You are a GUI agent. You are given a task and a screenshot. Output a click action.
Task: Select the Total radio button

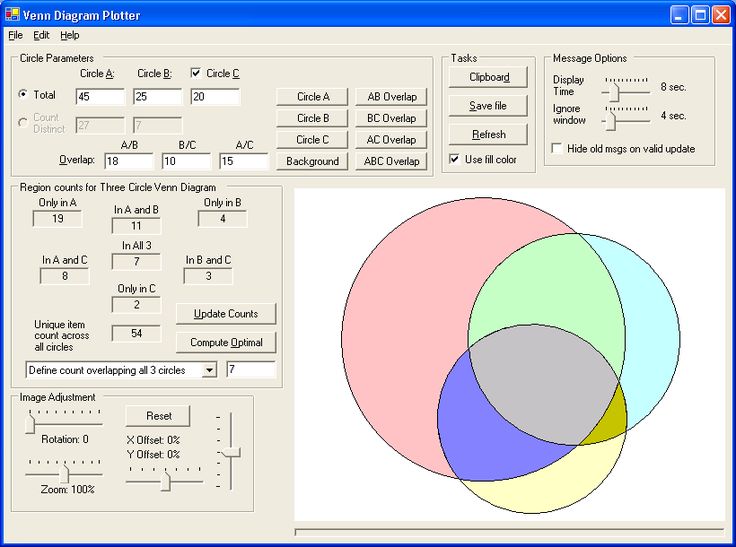pos(23,94)
